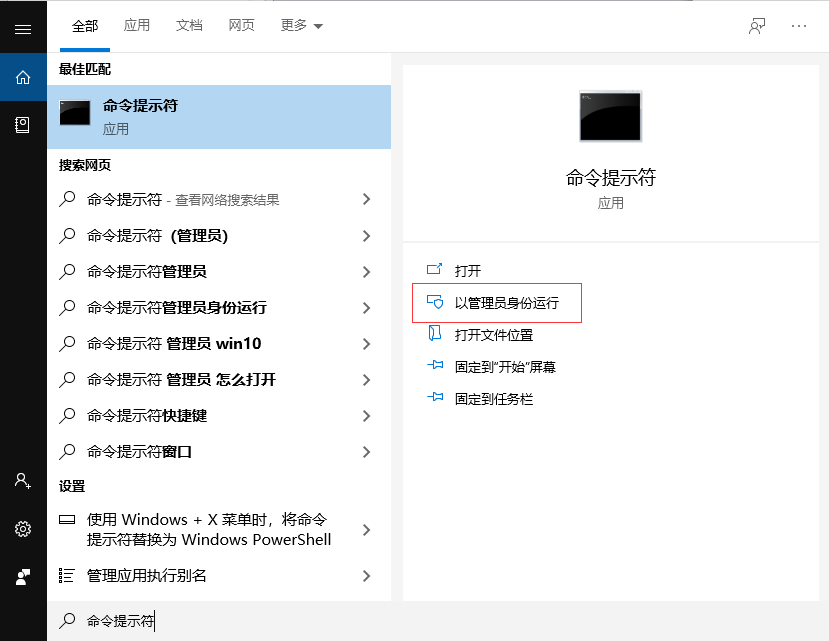
Task: Click the user picture icon at the bottom of the sidebar
Action: (x=23, y=576)
